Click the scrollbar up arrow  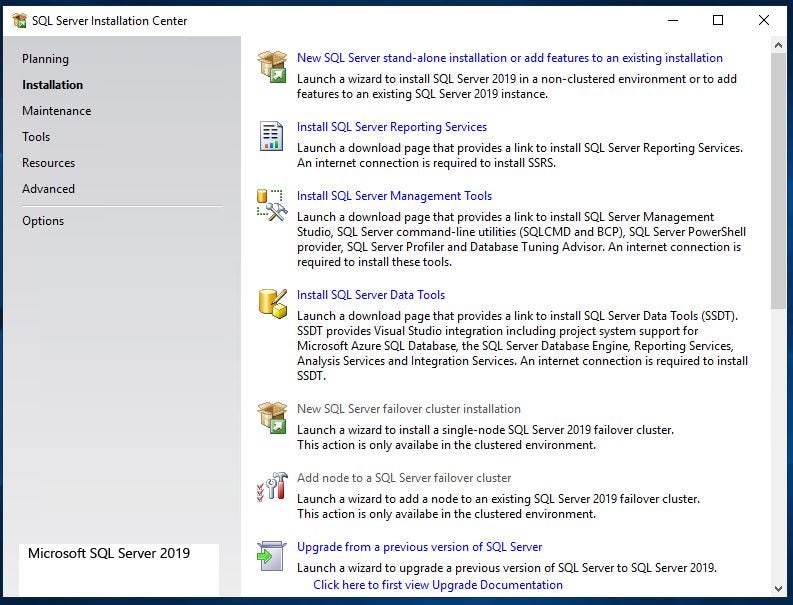point(778,46)
